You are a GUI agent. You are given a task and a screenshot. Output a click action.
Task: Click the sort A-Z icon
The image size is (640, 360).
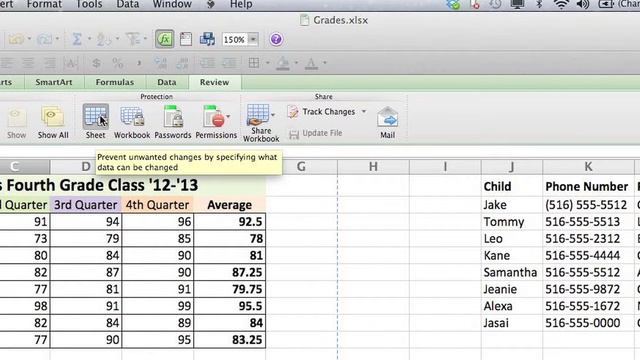coord(104,40)
